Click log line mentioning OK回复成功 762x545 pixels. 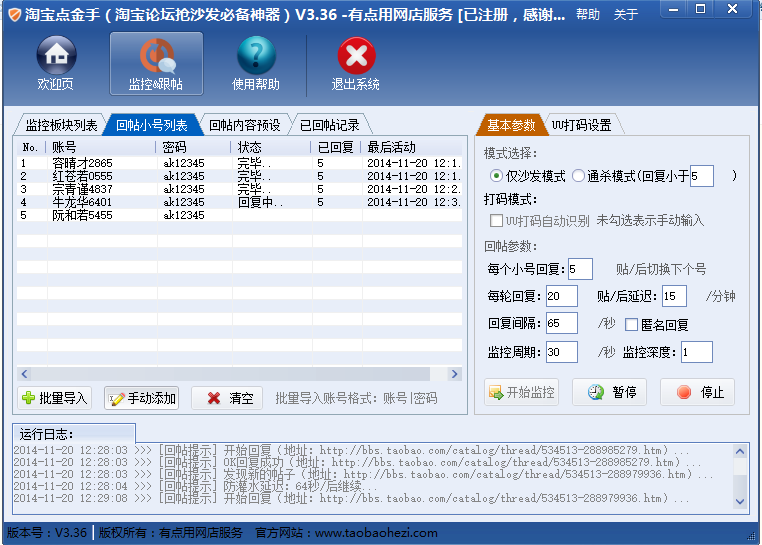(x=357, y=462)
